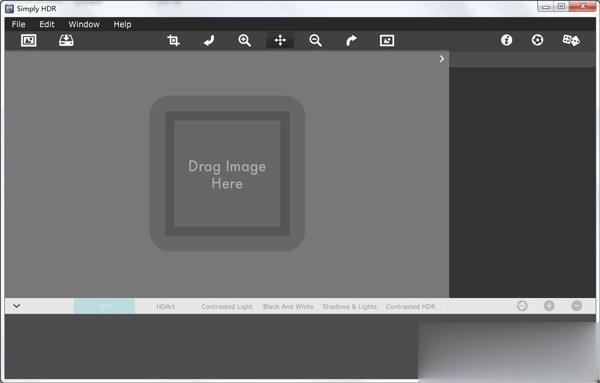
Task: Click the fit-image-to-view icon
Action: pos(387,40)
